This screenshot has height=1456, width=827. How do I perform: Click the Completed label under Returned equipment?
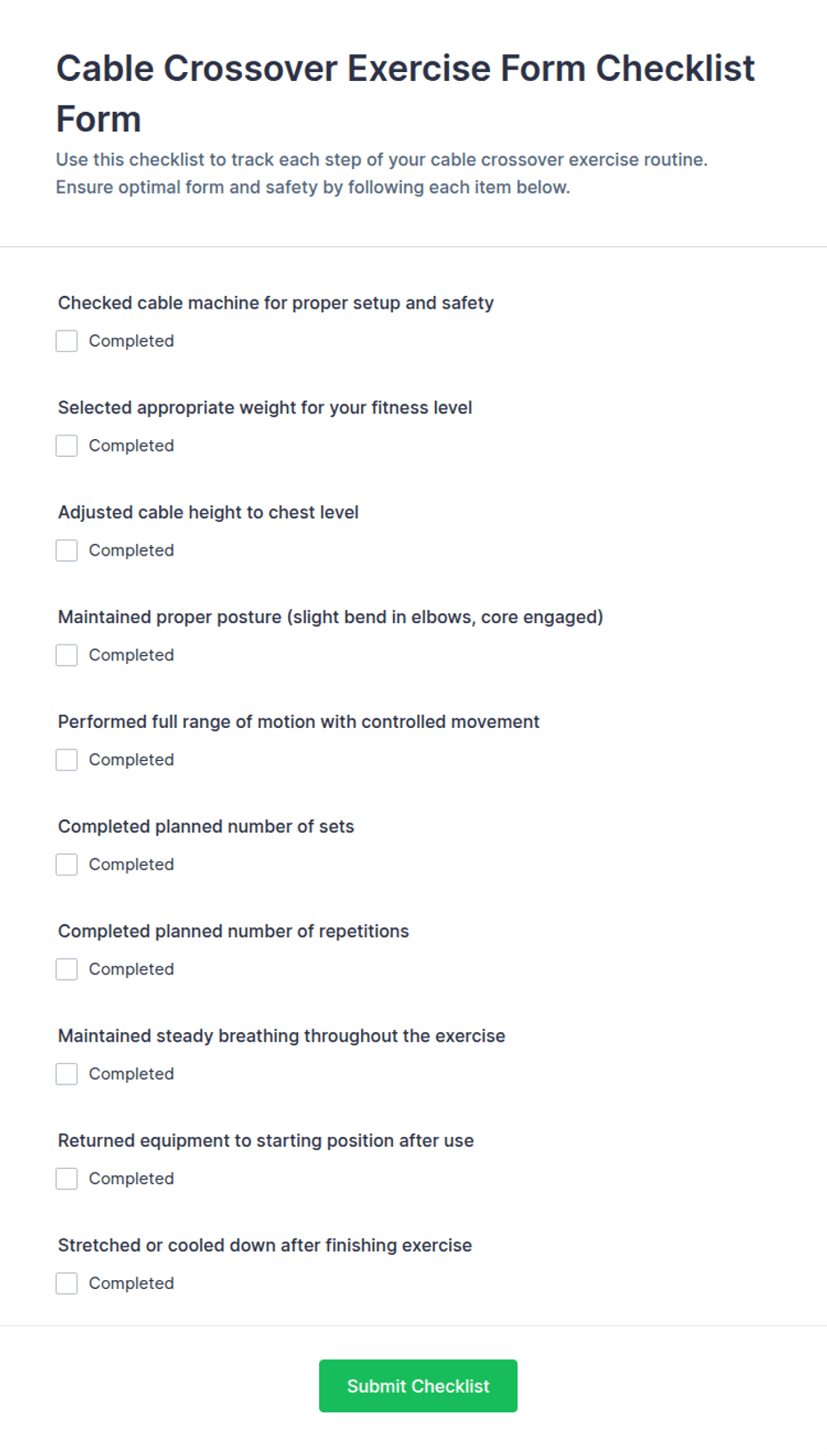click(x=131, y=1179)
